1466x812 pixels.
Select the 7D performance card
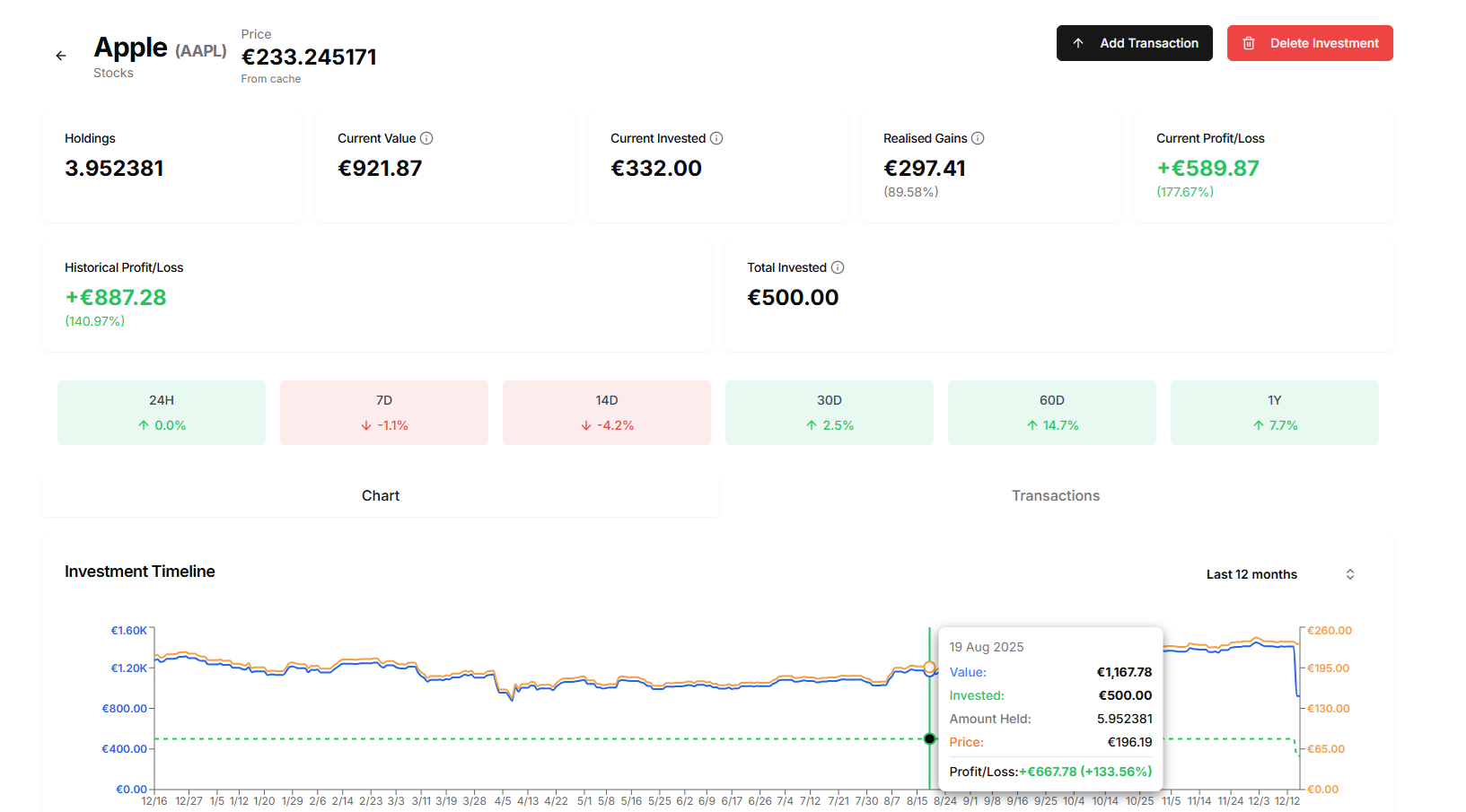click(x=383, y=412)
